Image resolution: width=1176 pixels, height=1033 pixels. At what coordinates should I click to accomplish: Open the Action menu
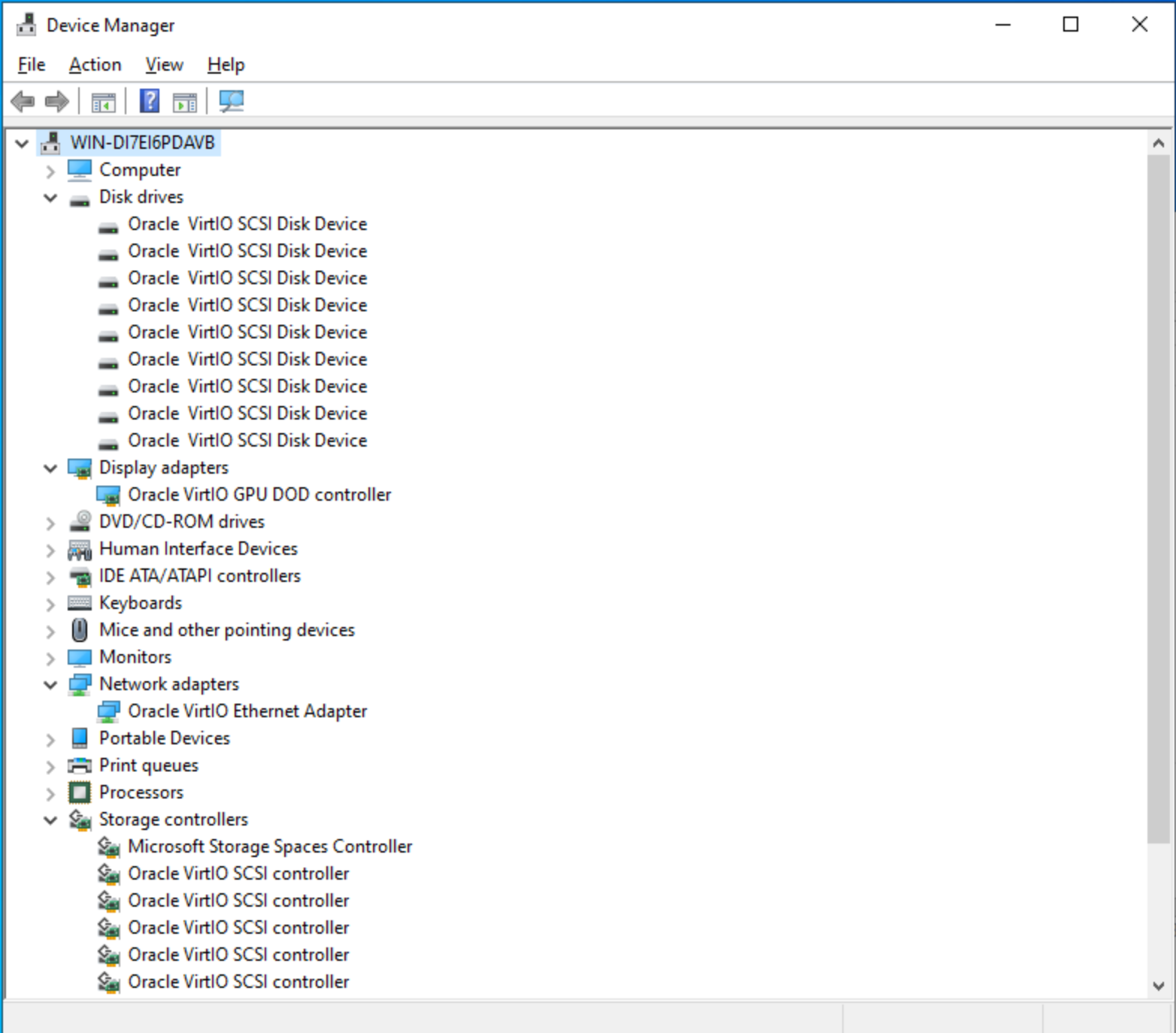[x=94, y=64]
